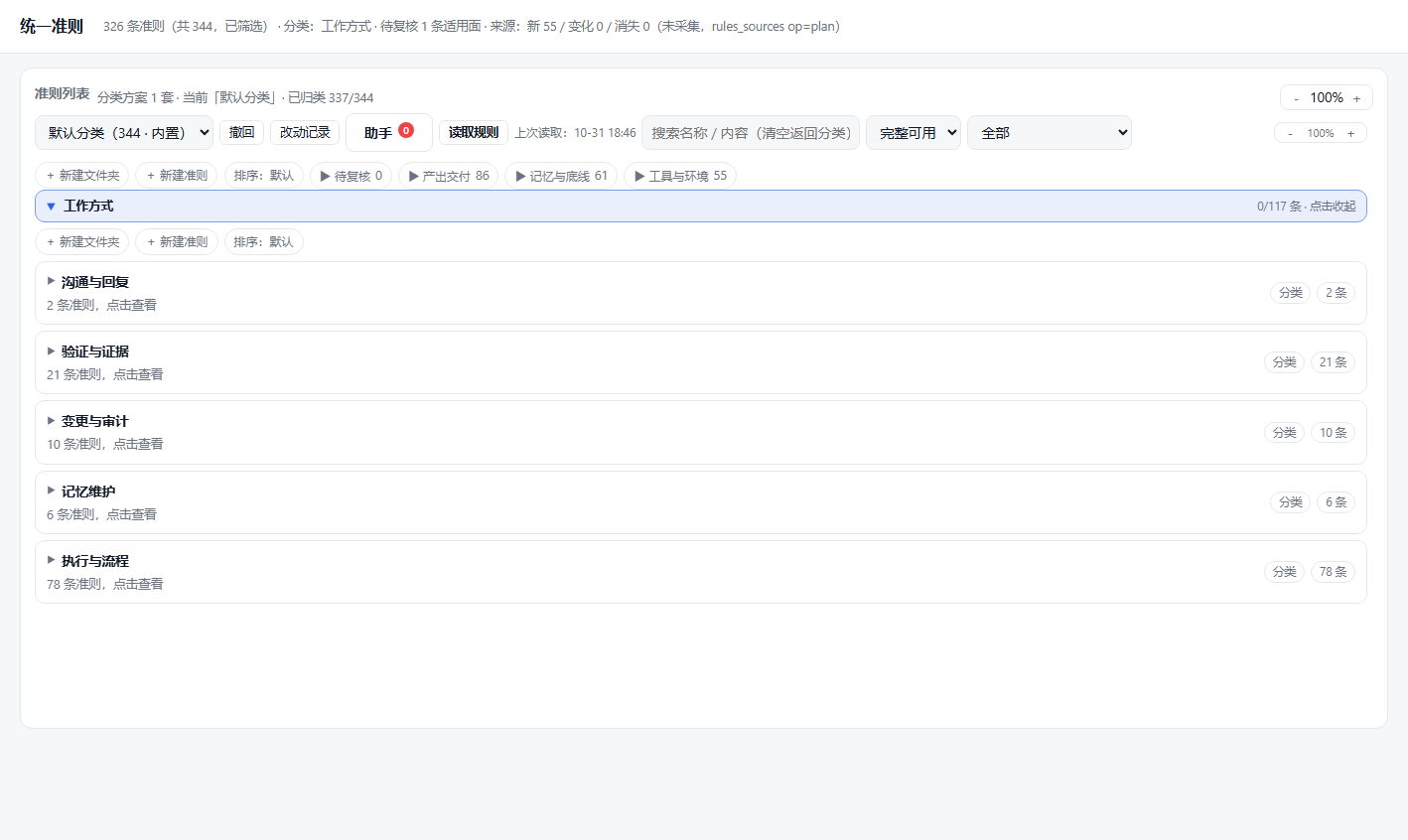The image size is (1408, 840).
Task: Click the 6 条 count badge
Action: 1337,502
